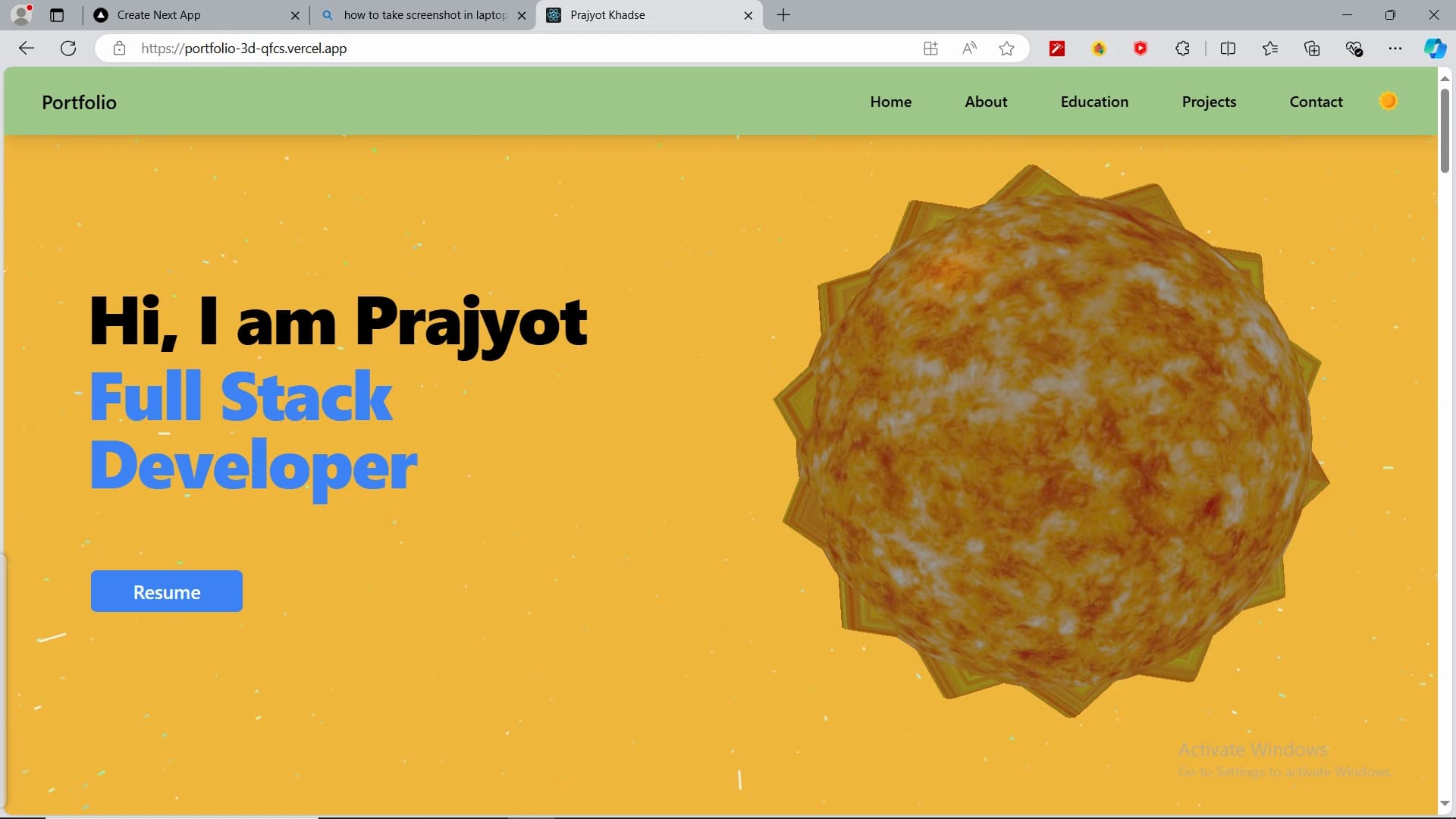Open the red pen extension icon
Image resolution: width=1456 pixels, height=819 pixels.
click(1057, 49)
